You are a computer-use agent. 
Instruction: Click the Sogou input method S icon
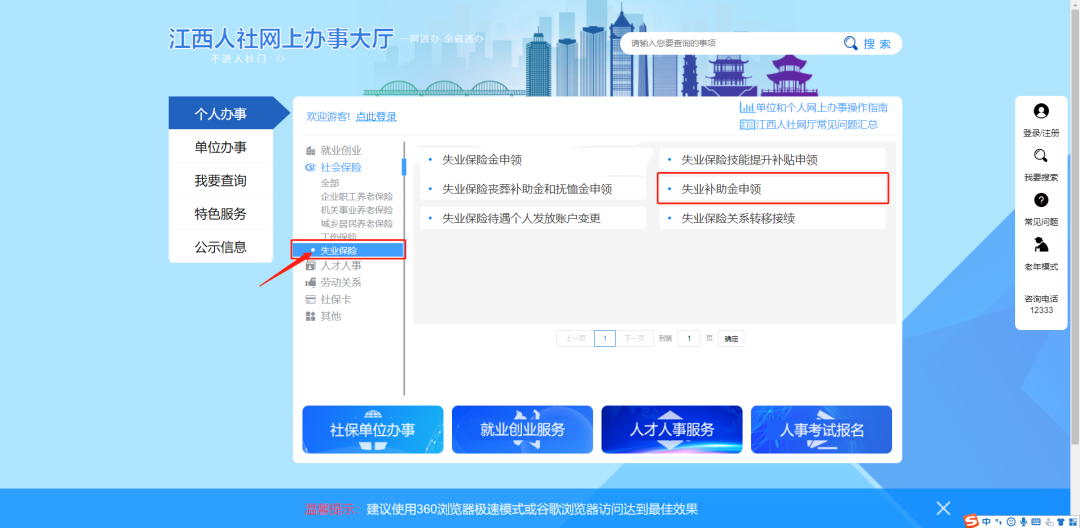[x=970, y=521]
